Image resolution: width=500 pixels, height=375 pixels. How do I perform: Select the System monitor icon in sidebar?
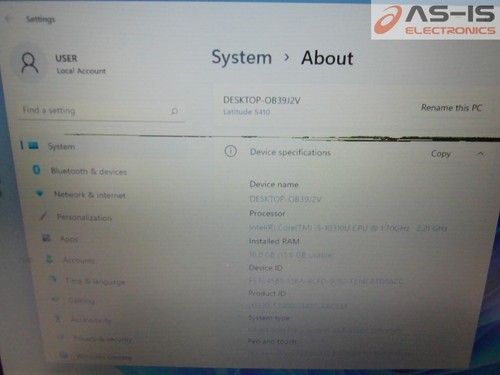pyautogui.click(x=33, y=145)
